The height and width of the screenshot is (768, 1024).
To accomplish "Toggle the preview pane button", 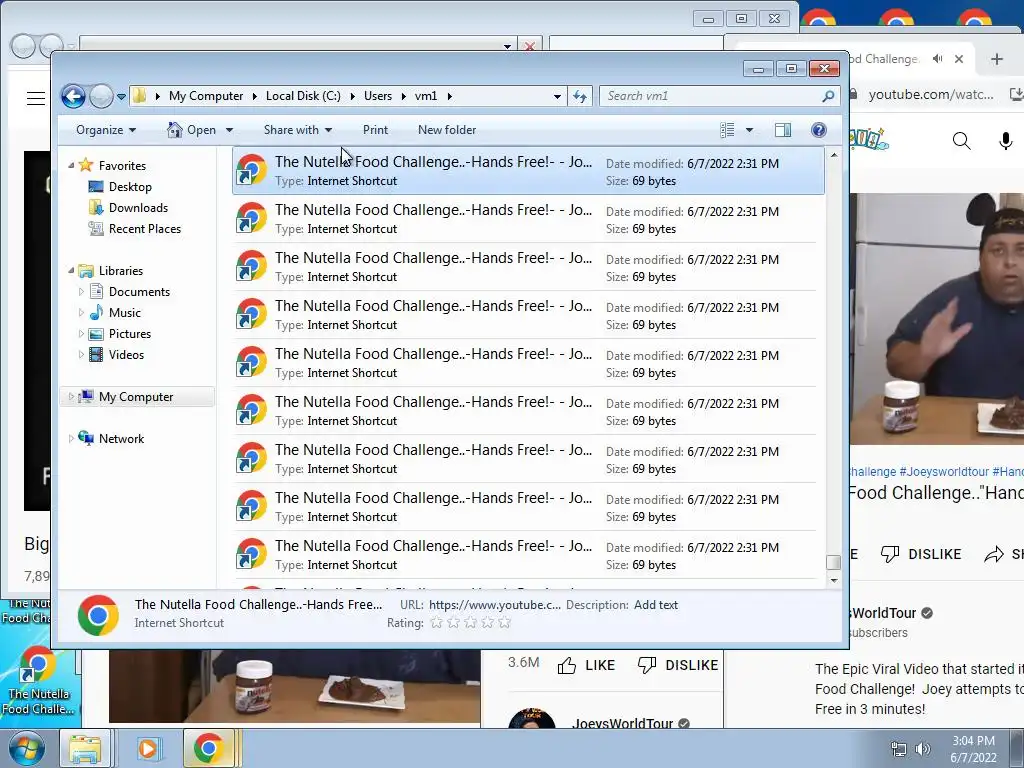I will 783,130.
